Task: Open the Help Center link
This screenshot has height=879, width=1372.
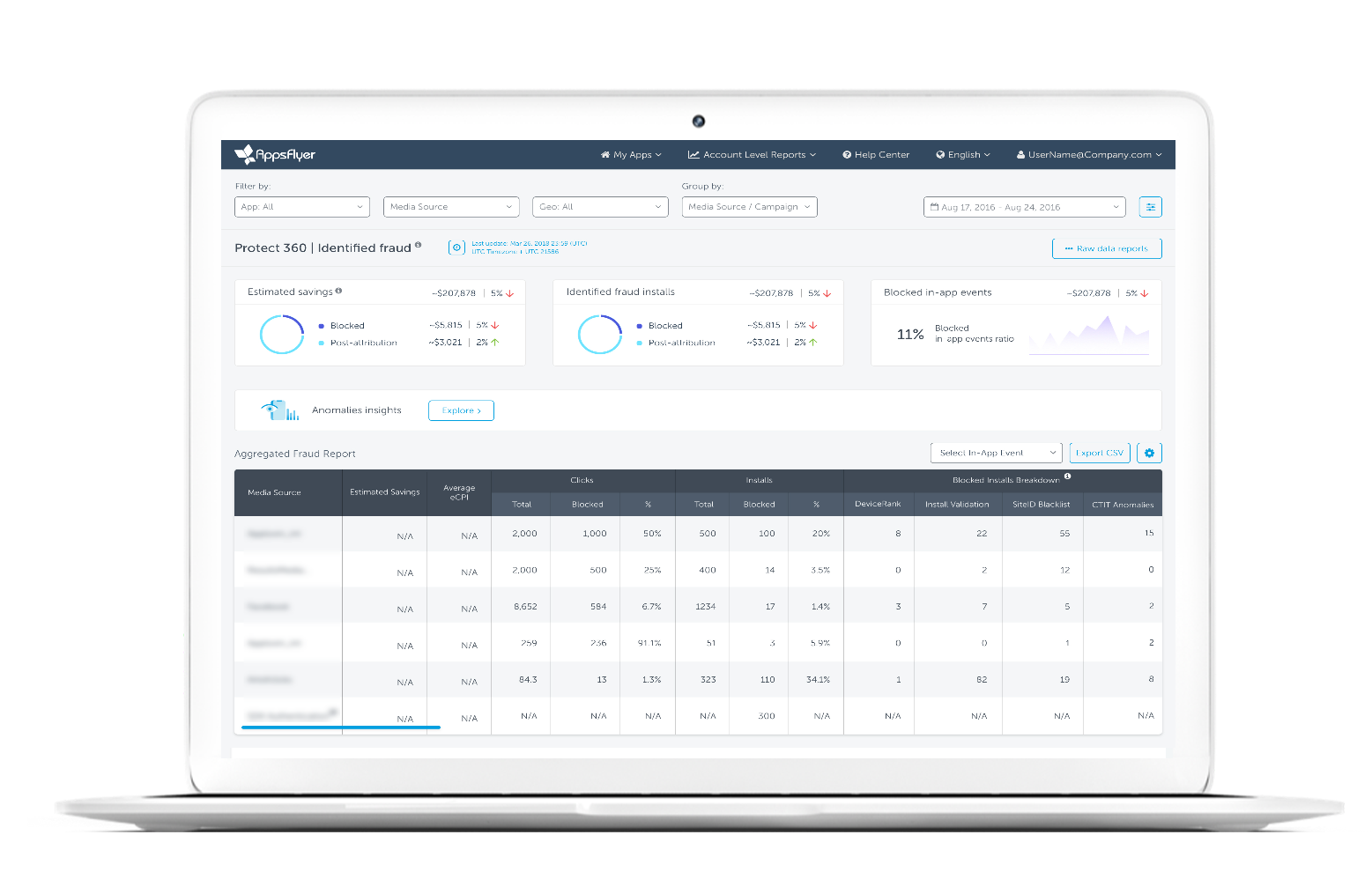Action: (876, 155)
